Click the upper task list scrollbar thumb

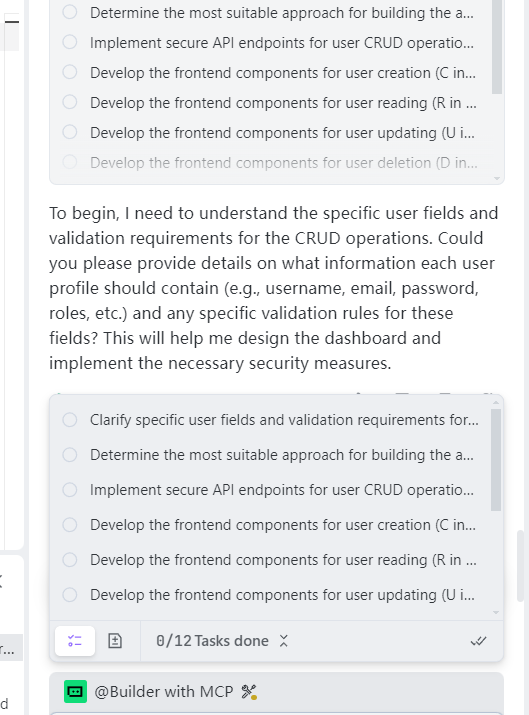pyautogui.click(x=497, y=47)
